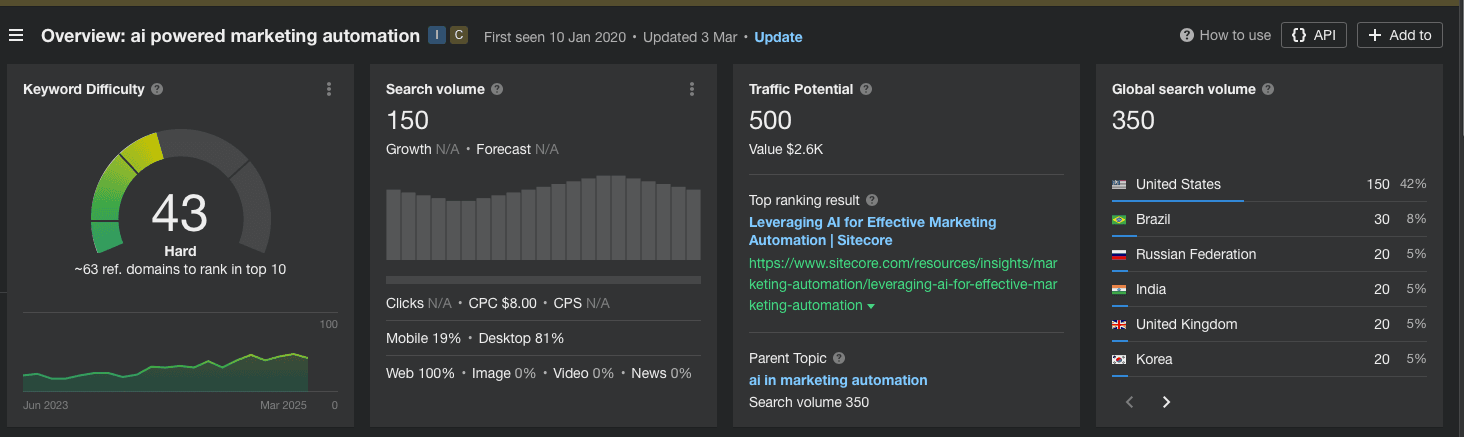Click the 'C' intent badge
Image resolution: width=1464 pixels, height=437 pixels.
click(x=459, y=35)
